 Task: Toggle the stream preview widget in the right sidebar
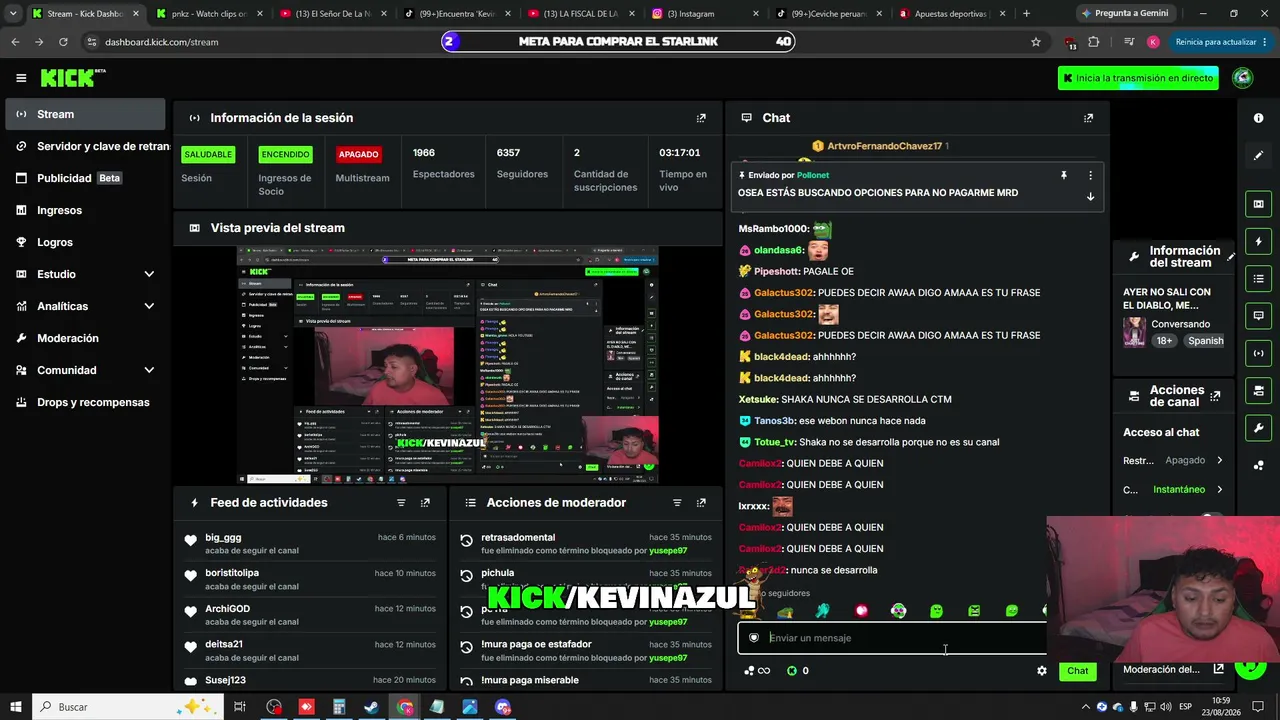[1259, 204]
